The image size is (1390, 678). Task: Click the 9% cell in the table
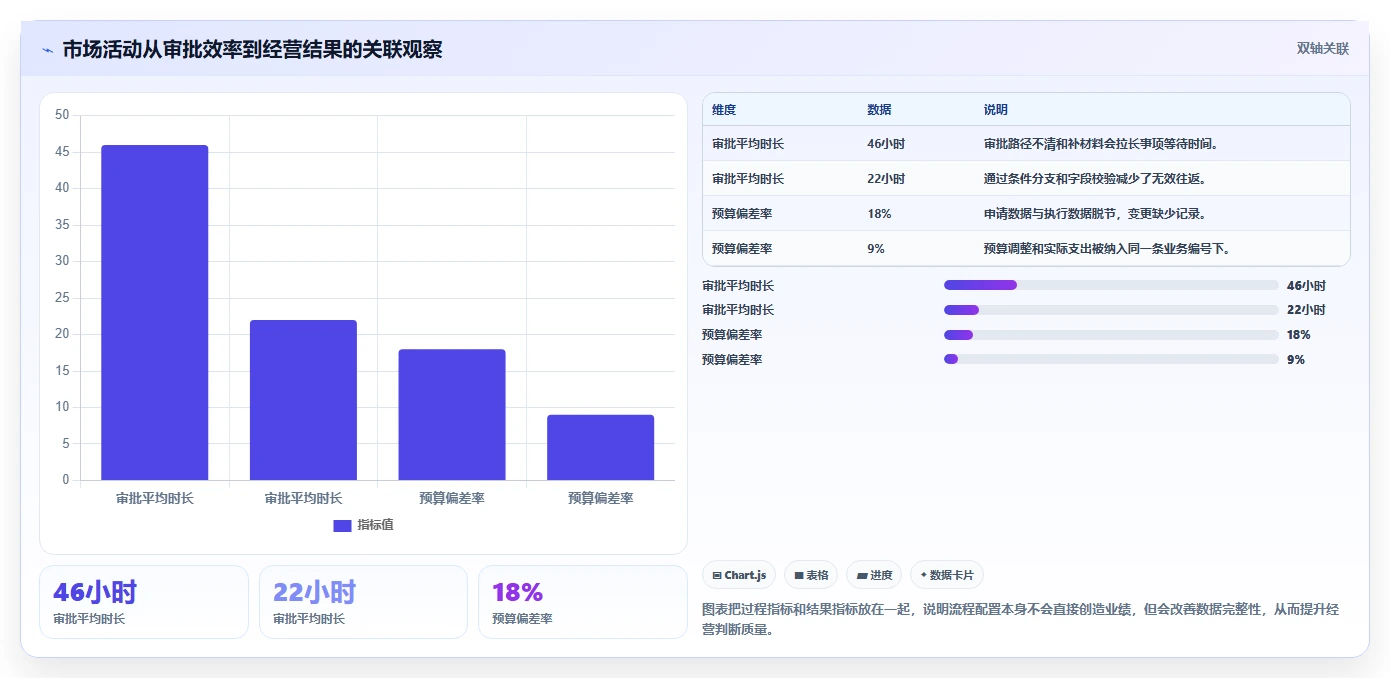876,249
